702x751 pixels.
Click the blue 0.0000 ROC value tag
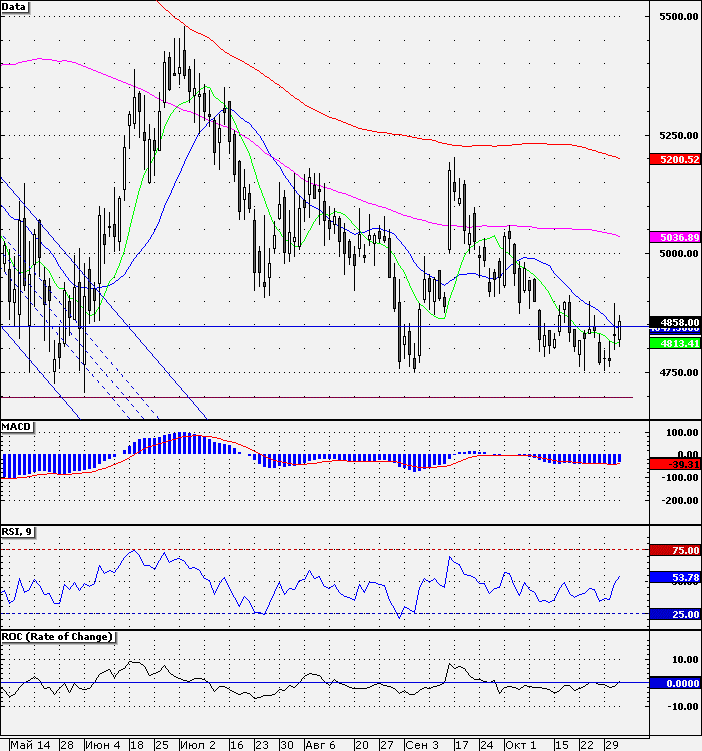pyautogui.click(x=673, y=682)
